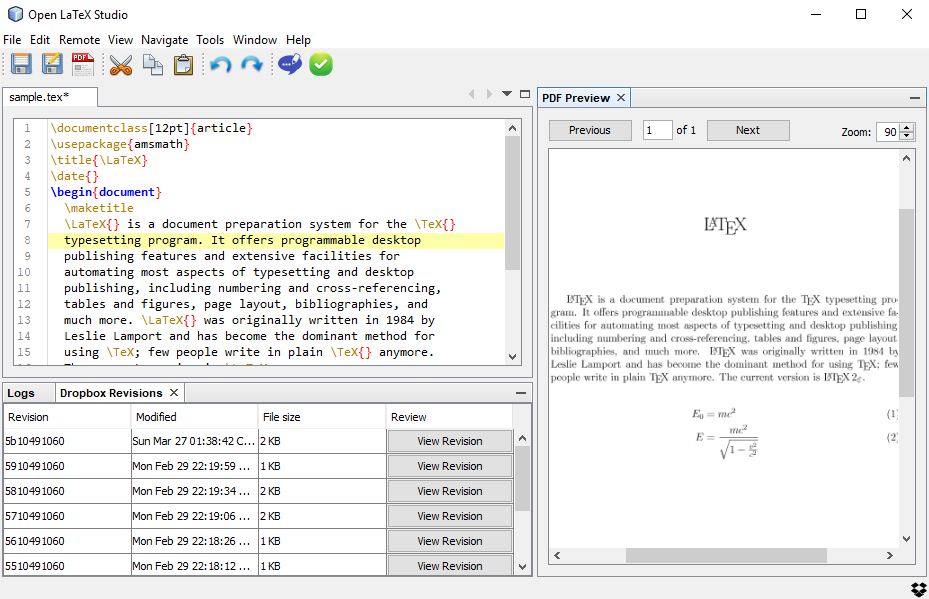Click the Save file toolbar icon
Image resolution: width=929 pixels, height=599 pixels.
click(x=21, y=64)
